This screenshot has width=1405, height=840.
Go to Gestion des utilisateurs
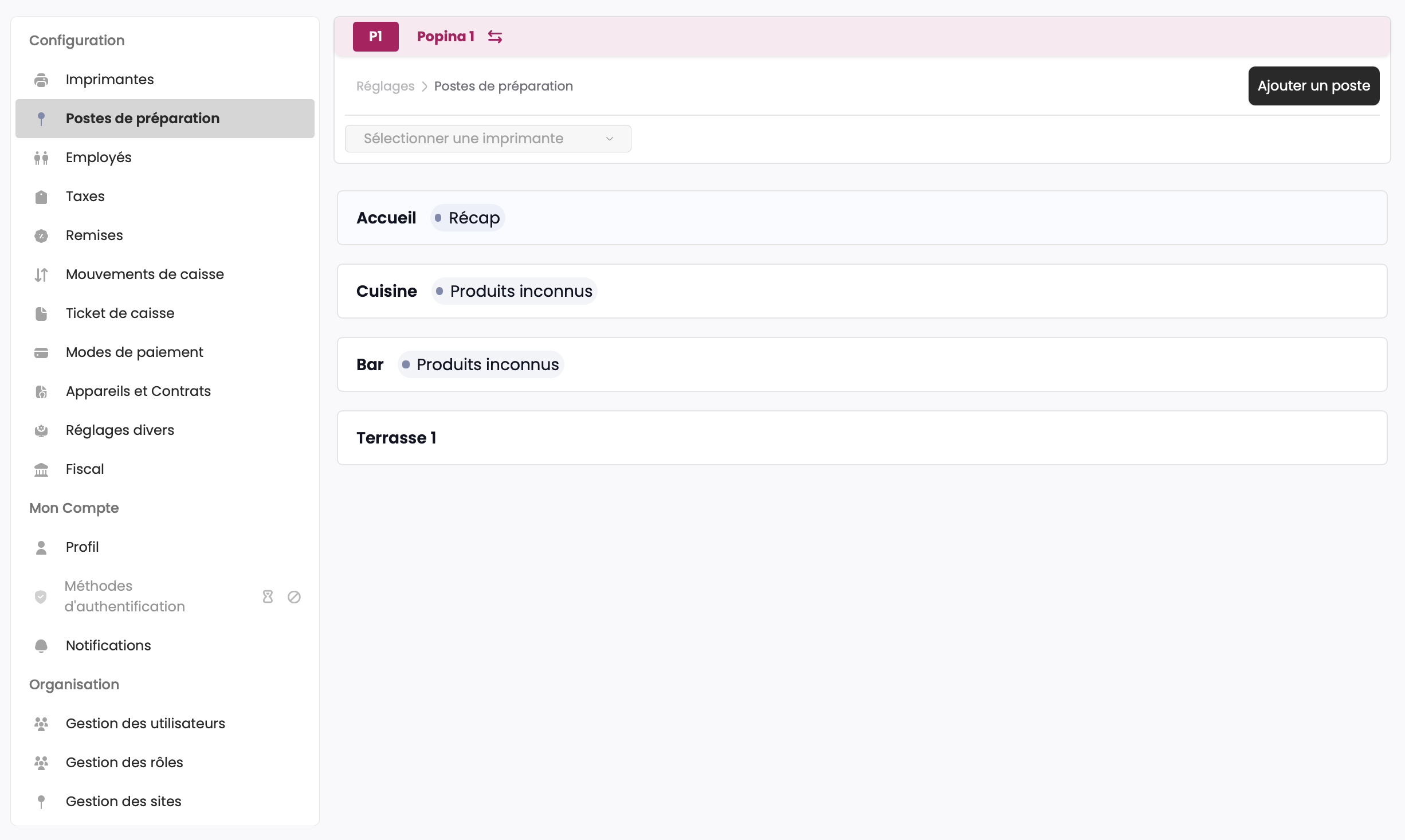tap(145, 724)
